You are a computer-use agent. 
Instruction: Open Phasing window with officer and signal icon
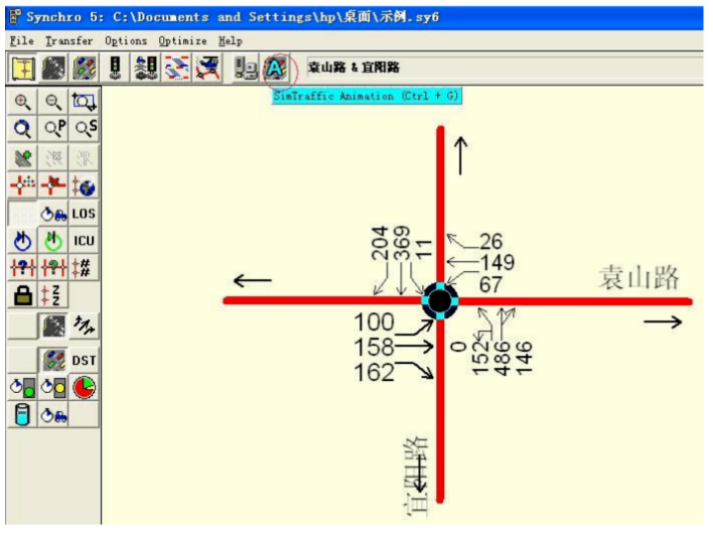point(146,69)
